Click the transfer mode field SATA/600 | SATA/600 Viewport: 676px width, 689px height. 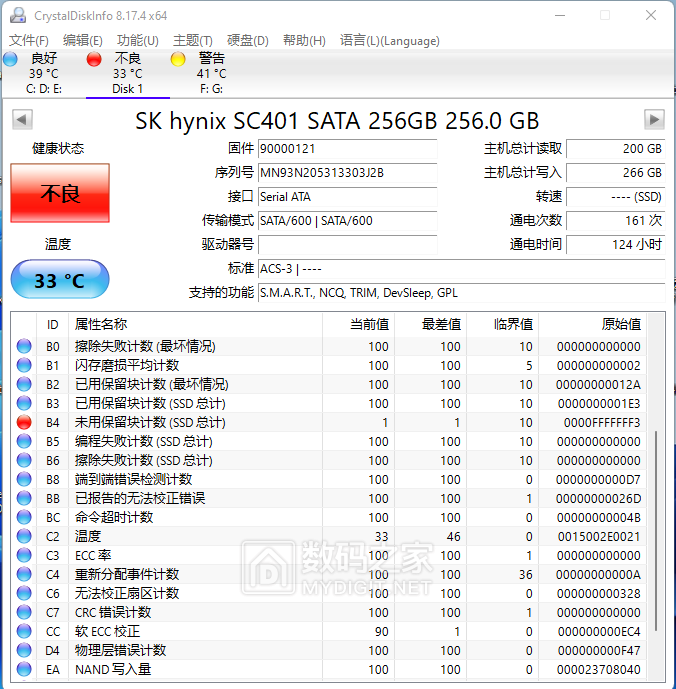pyautogui.click(x=347, y=220)
